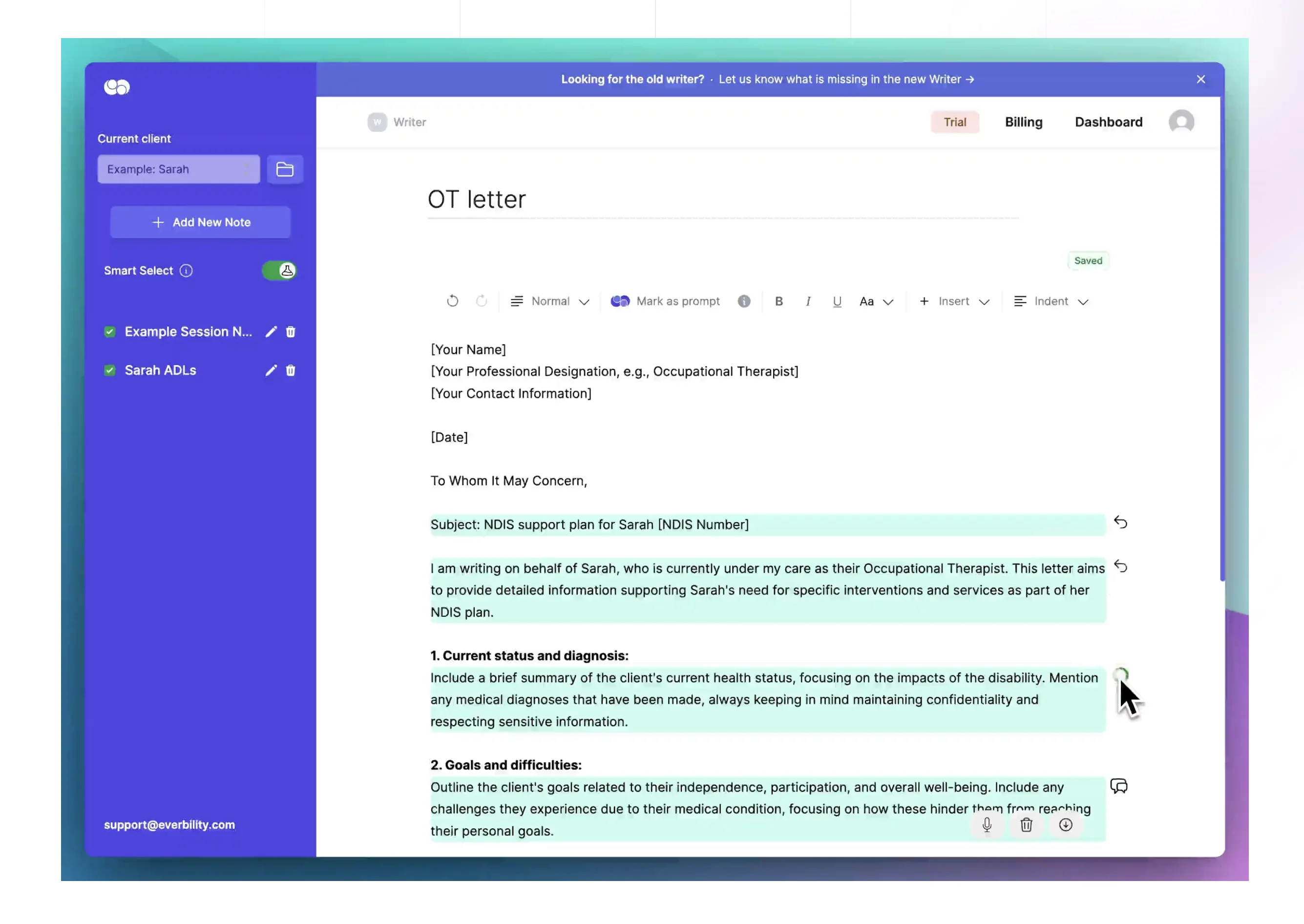Switch to the Billing tab
The width and height of the screenshot is (1304, 924).
(1024, 122)
